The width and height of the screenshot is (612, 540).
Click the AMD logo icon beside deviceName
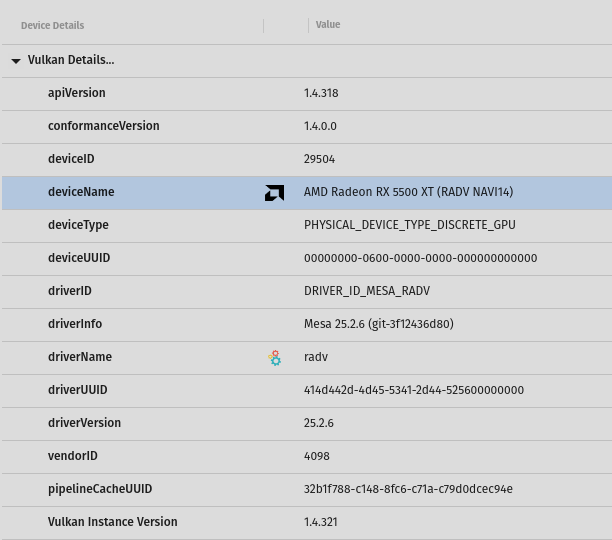tap(274, 193)
